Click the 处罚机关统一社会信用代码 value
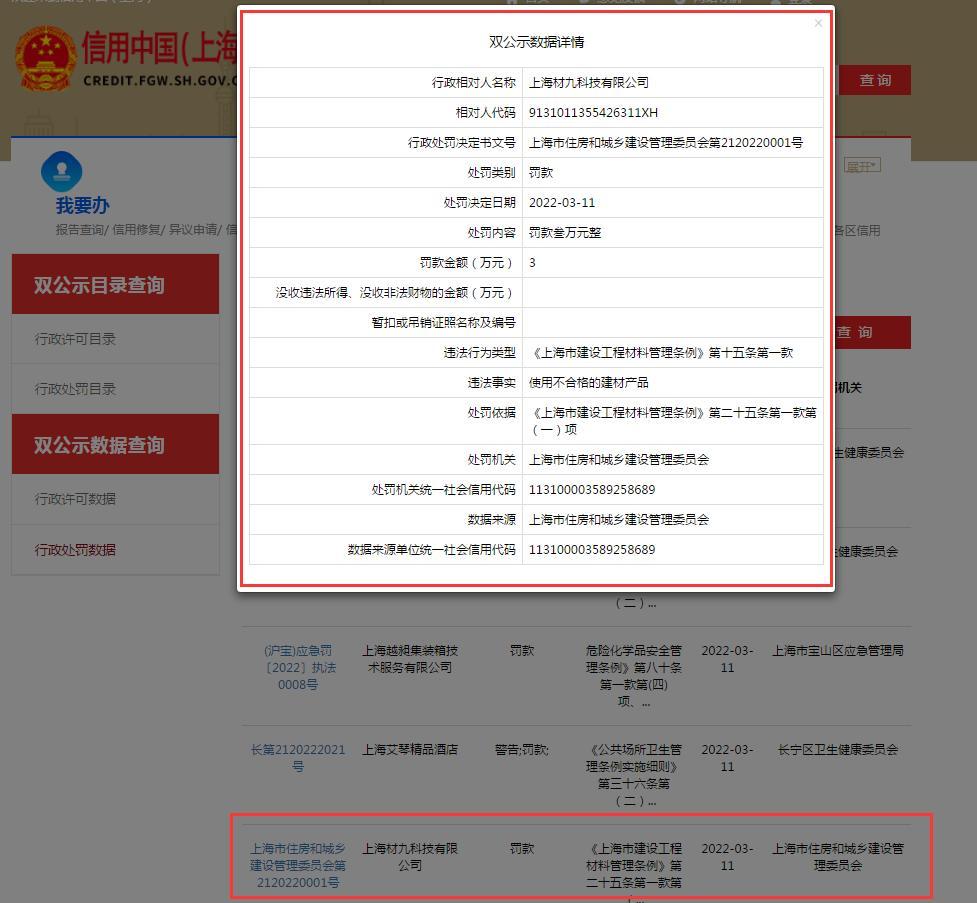977x903 pixels. pos(592,490)
